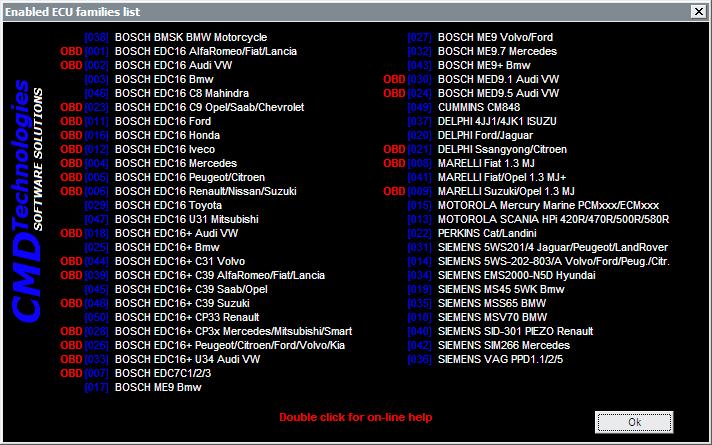The image size is (712, 445).
Task: Click the Ok button
Action: click(x=634, y=422)
